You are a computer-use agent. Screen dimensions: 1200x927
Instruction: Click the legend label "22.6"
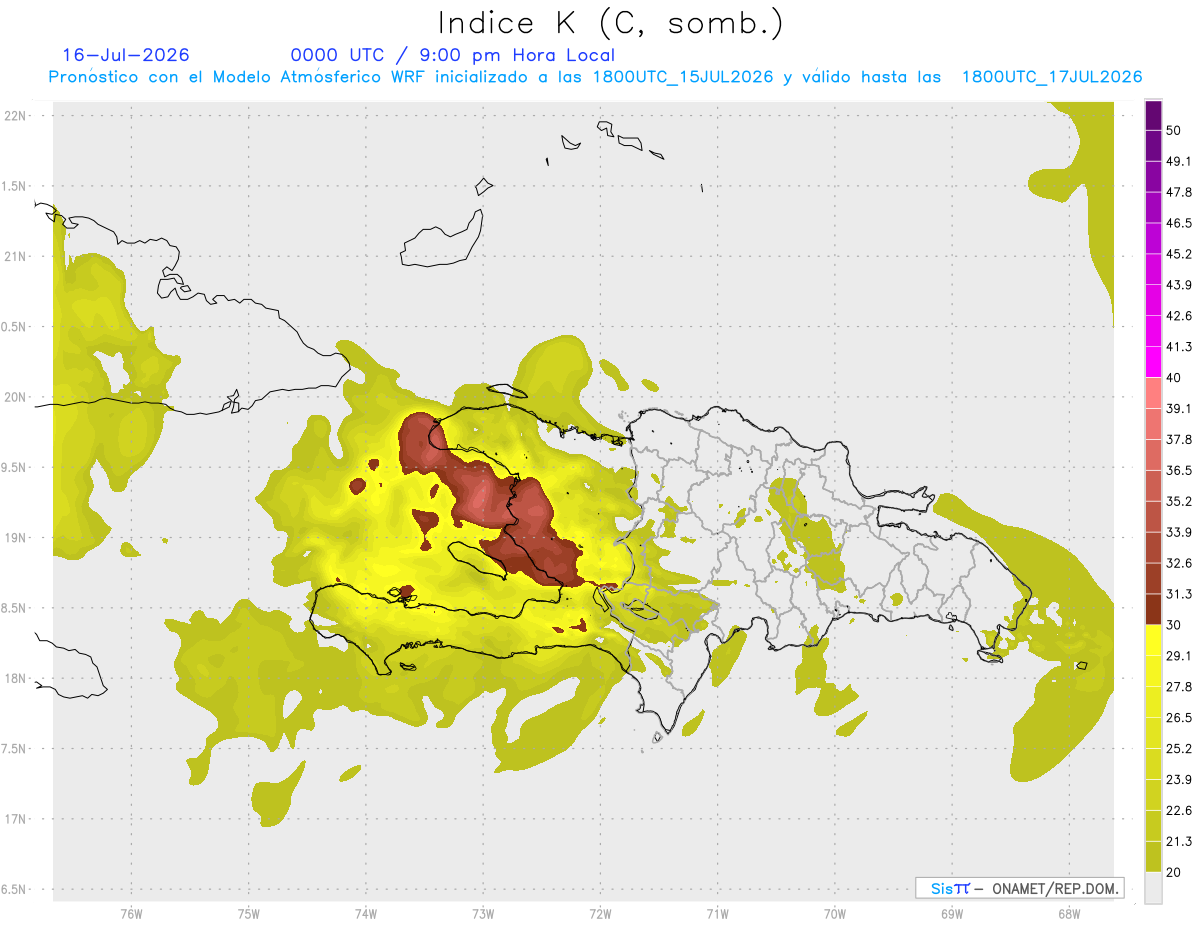tap(1179, 811)
